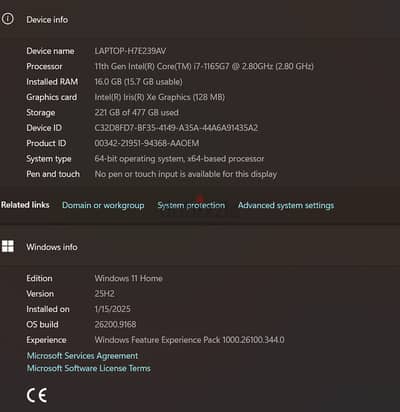Click the Experience label

pos(46,340)
